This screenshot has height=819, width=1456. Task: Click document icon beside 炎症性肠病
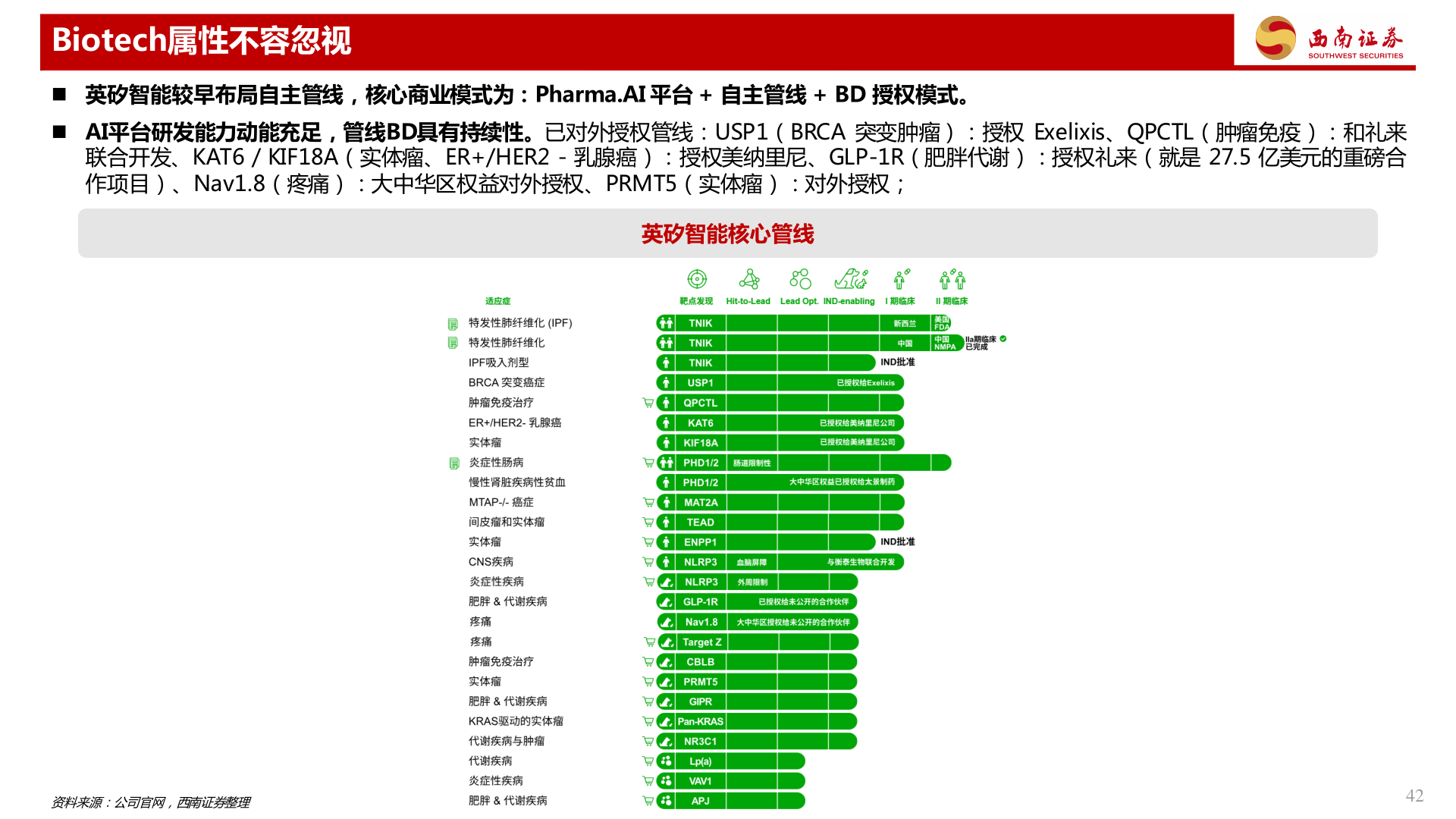pos(453,463)
